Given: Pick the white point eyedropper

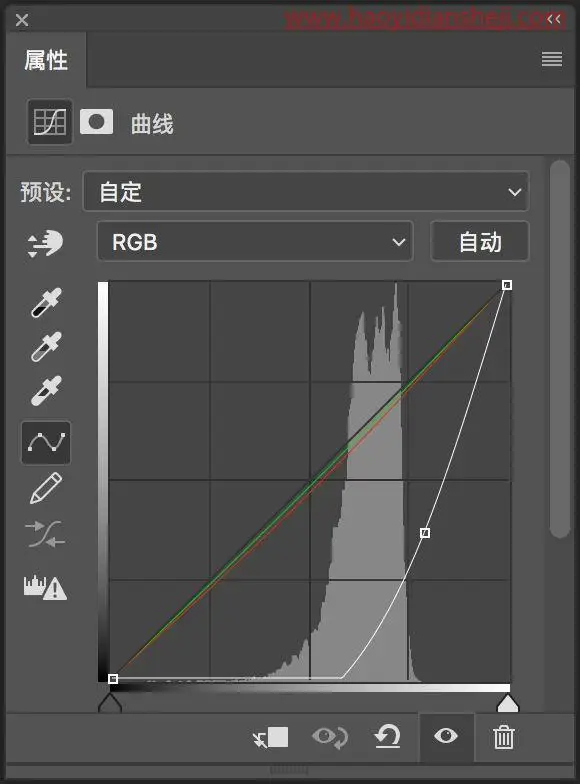Looking at the screenshot, I should [x=46, y=390].
